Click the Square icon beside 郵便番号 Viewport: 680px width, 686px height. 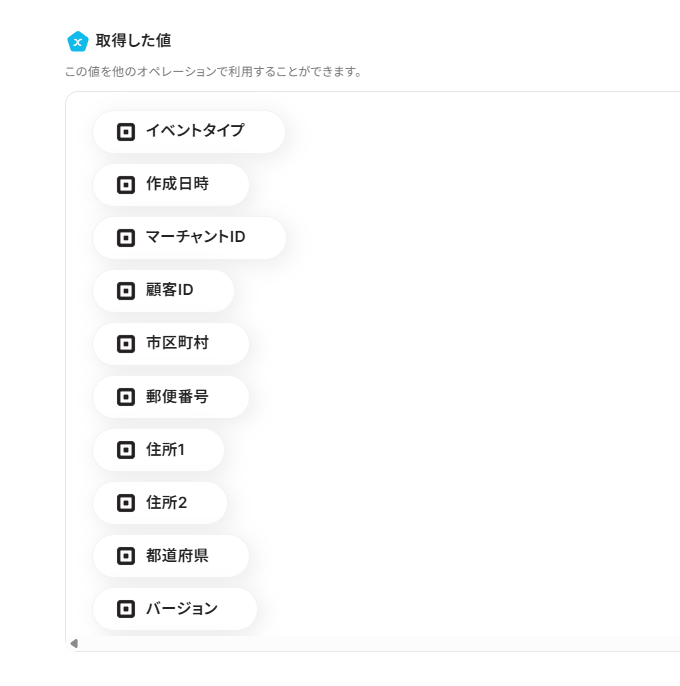(x=126, y=397)
